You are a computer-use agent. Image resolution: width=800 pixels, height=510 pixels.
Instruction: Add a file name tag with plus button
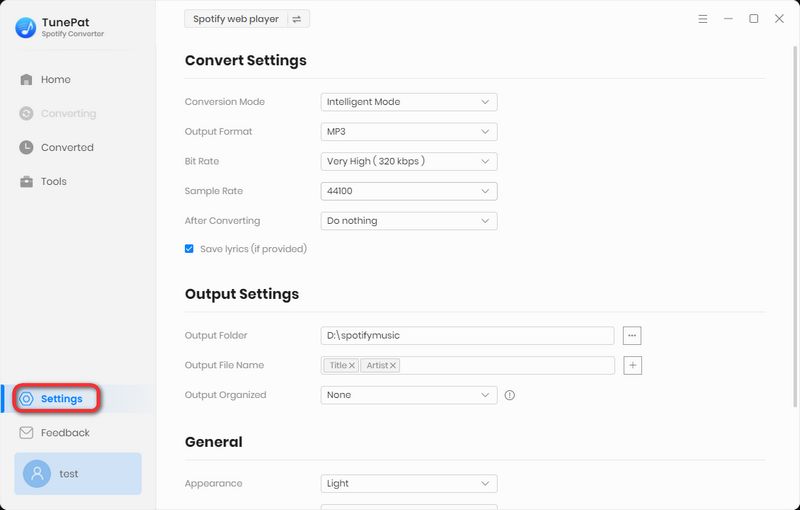coord(633,365)
